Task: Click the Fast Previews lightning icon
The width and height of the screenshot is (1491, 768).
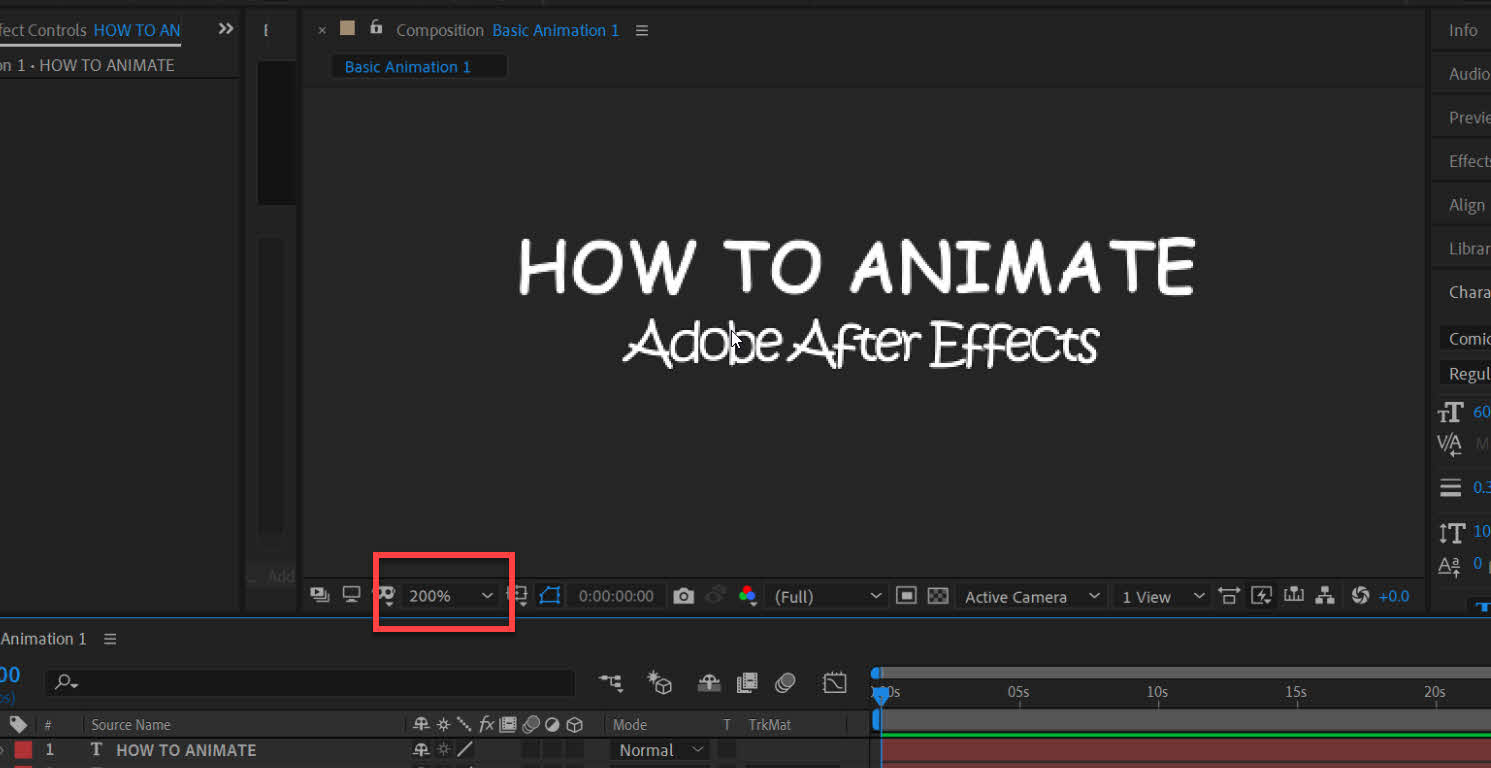Action: [x=1262, y=595]
